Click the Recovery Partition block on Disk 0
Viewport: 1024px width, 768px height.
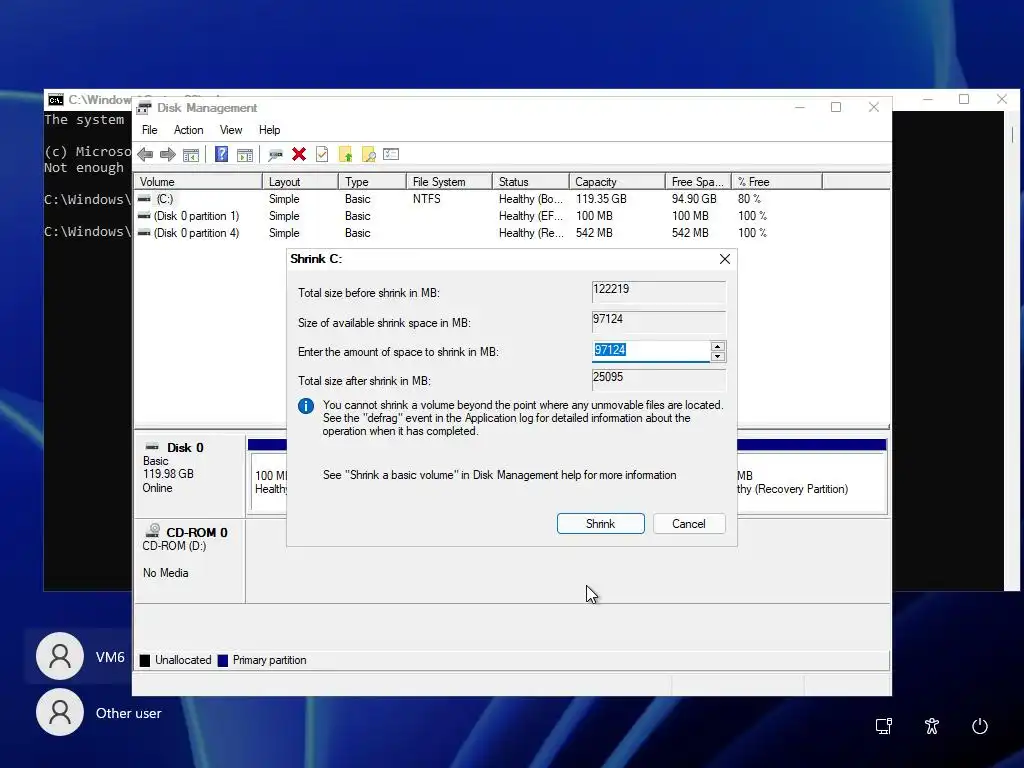tap(811, 482)
